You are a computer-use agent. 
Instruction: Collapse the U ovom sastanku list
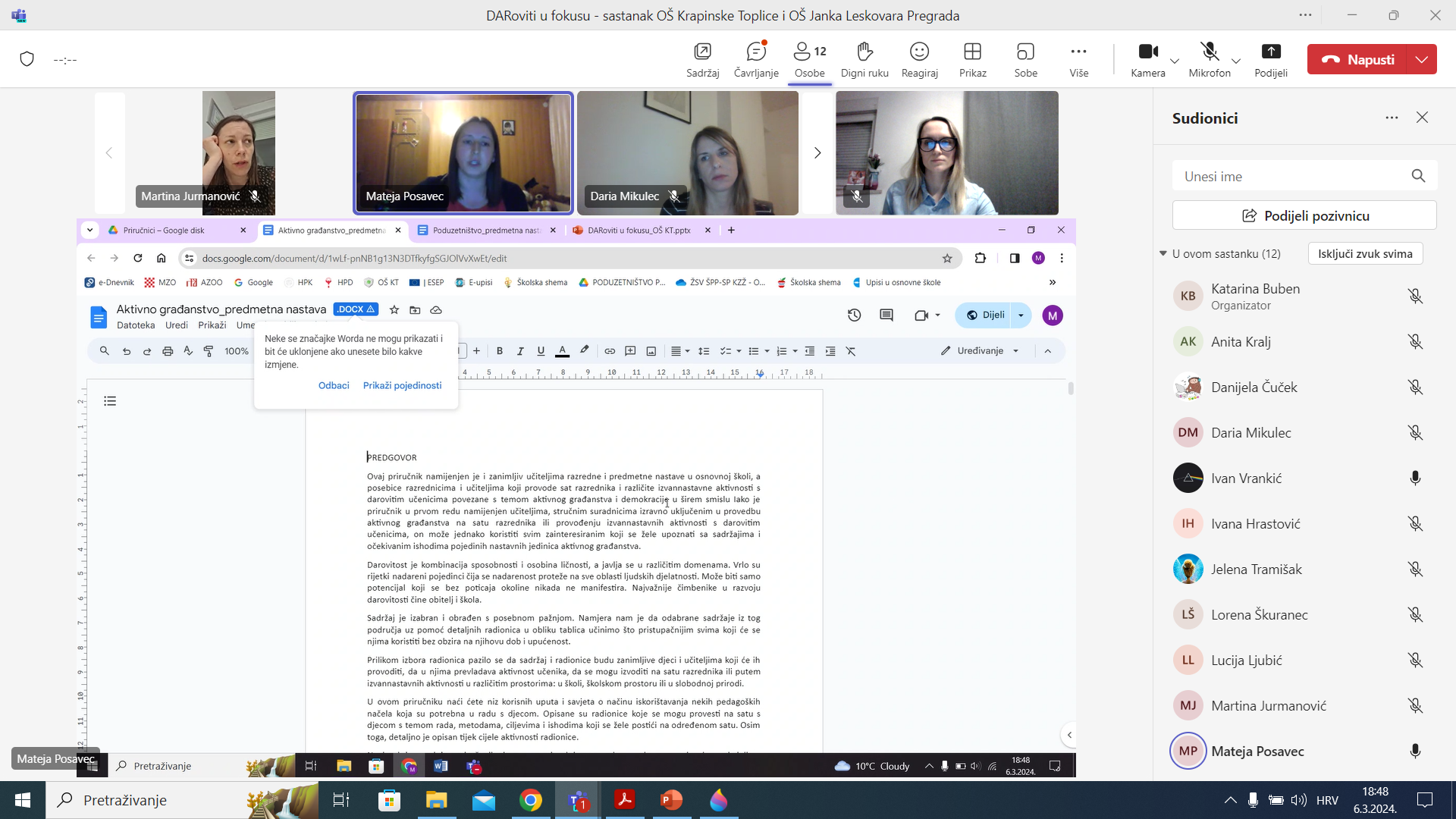tap(1163, 253)
